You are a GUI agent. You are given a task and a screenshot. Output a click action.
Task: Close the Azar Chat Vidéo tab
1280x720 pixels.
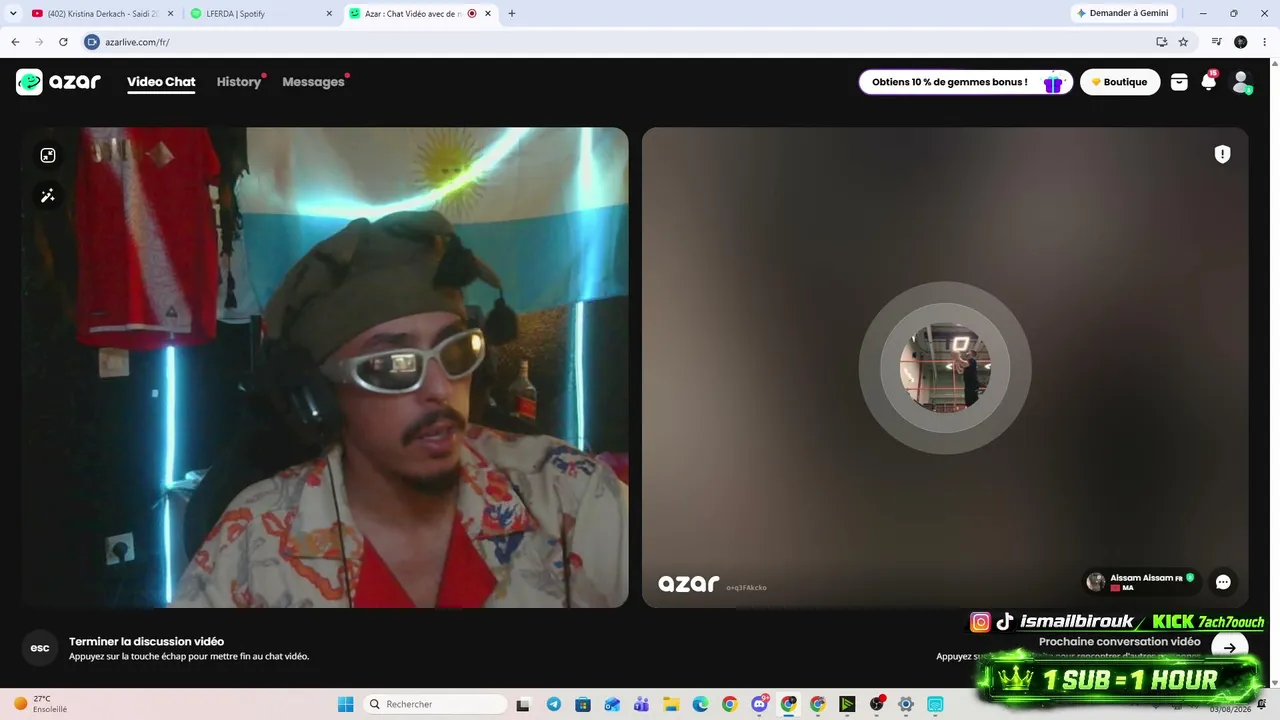point(488,13)
